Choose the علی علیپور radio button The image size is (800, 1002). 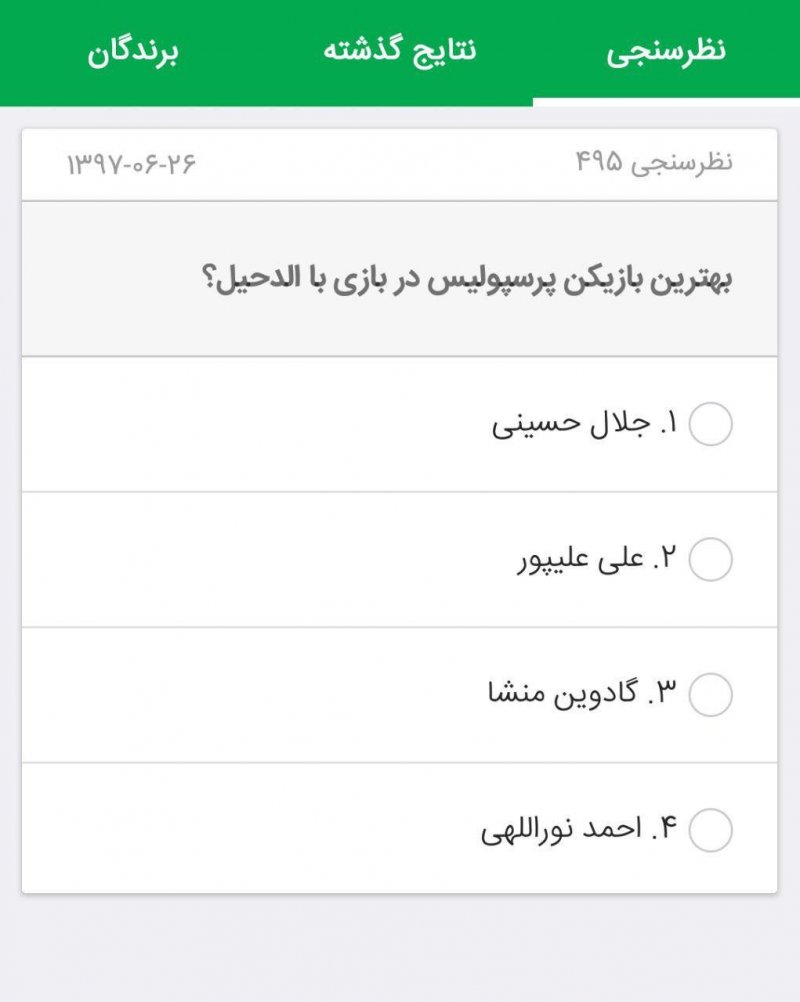click(711, 560)
